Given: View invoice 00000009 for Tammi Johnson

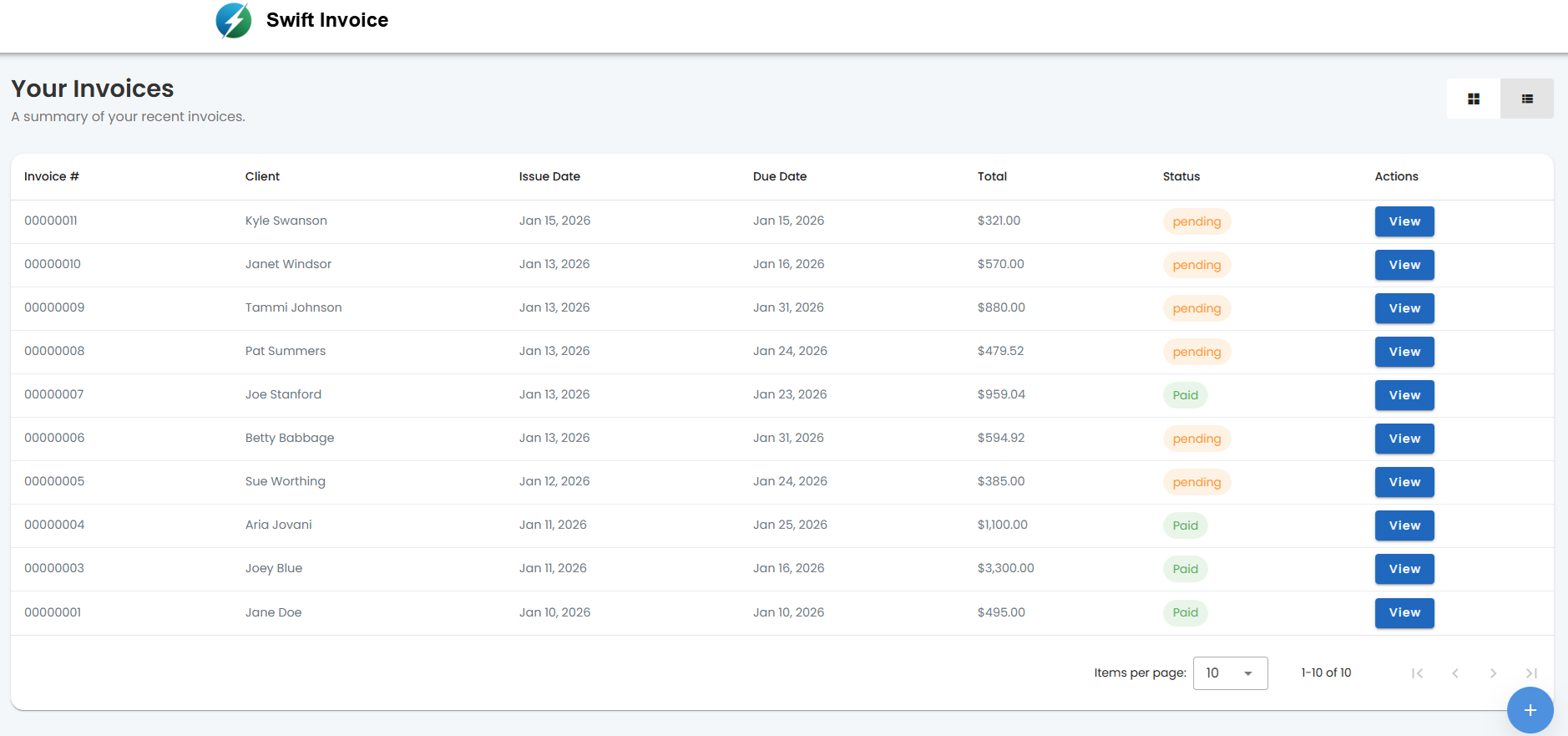Looking at the screenshot, I should 1404,308.
